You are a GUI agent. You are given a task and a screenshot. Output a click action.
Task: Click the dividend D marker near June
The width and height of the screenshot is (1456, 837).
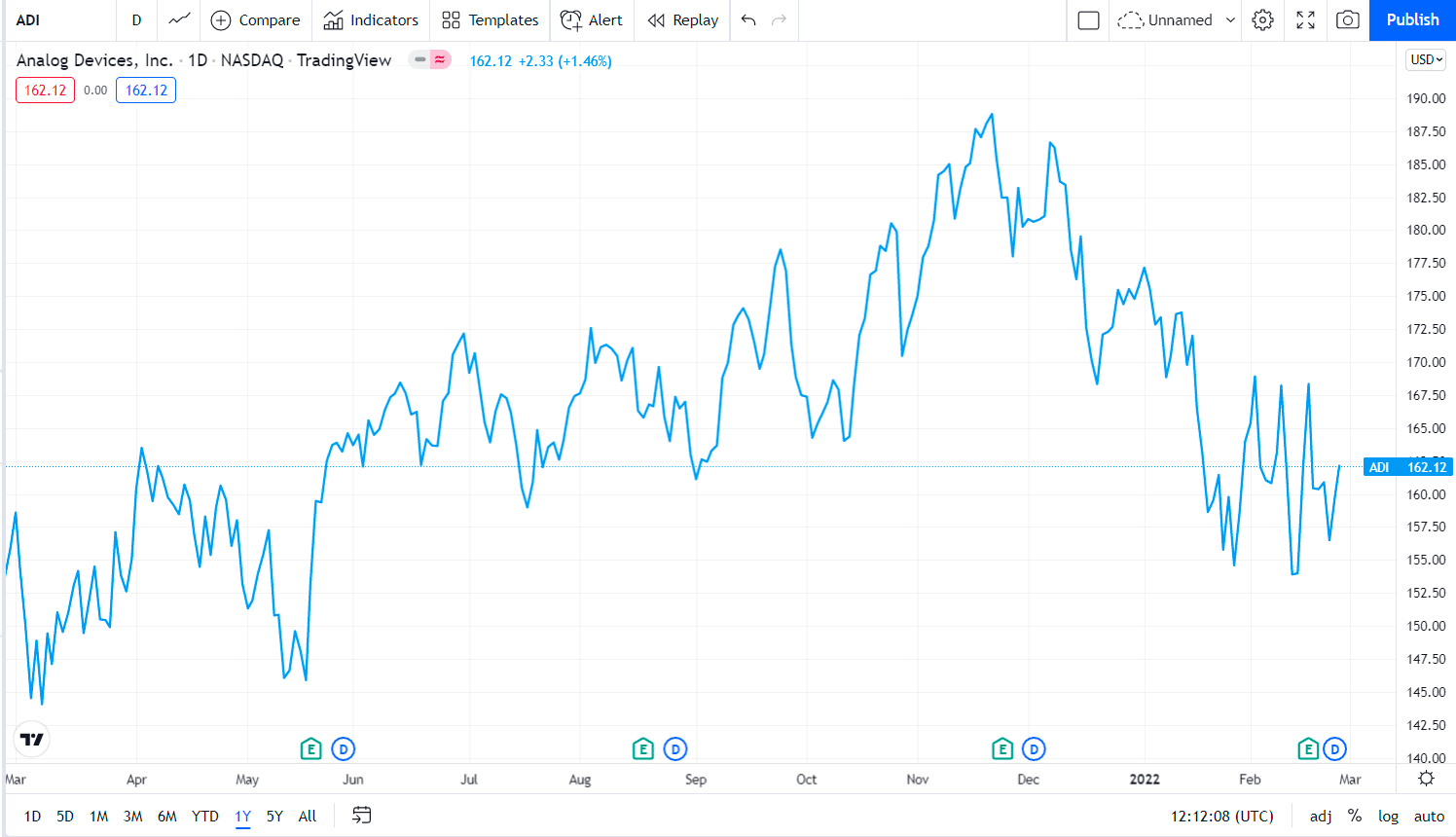point(344,749)
